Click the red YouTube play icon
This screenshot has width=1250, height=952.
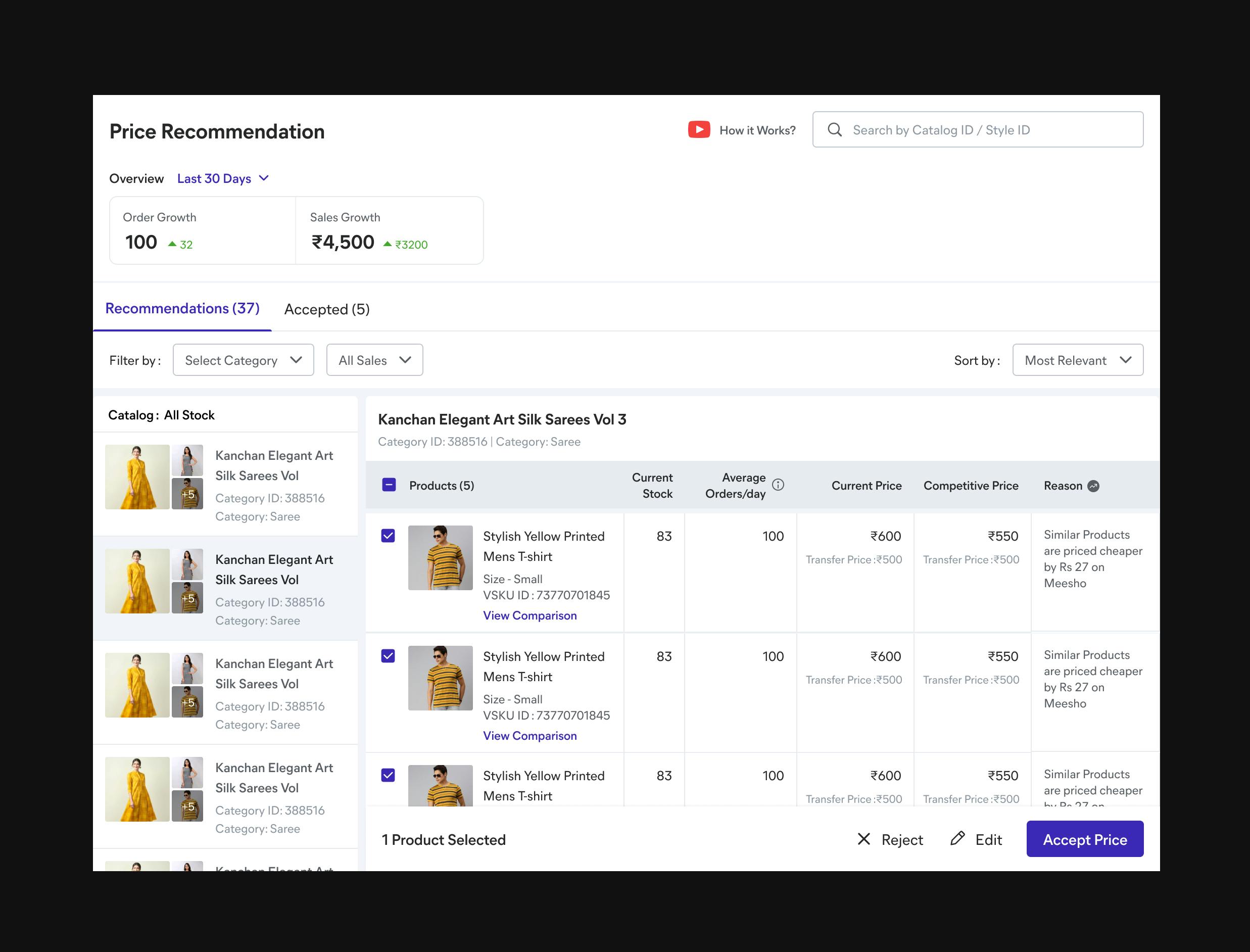point(699,130)
